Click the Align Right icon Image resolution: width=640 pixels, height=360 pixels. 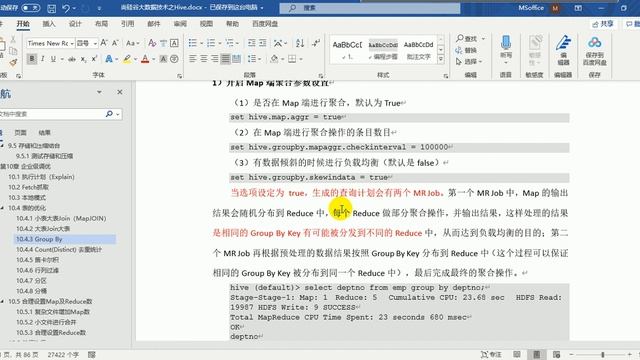coord(215,59)
